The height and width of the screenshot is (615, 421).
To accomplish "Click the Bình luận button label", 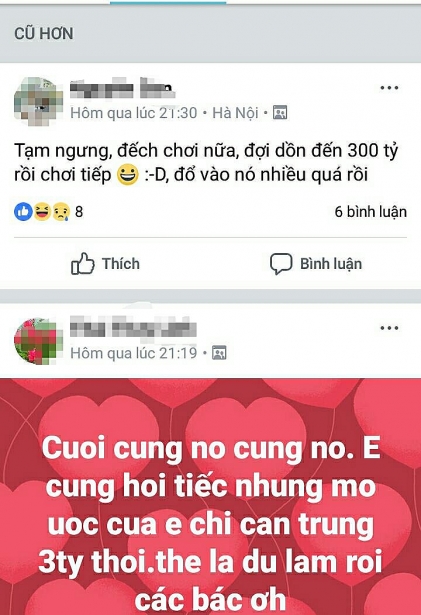I will point(331,264).
